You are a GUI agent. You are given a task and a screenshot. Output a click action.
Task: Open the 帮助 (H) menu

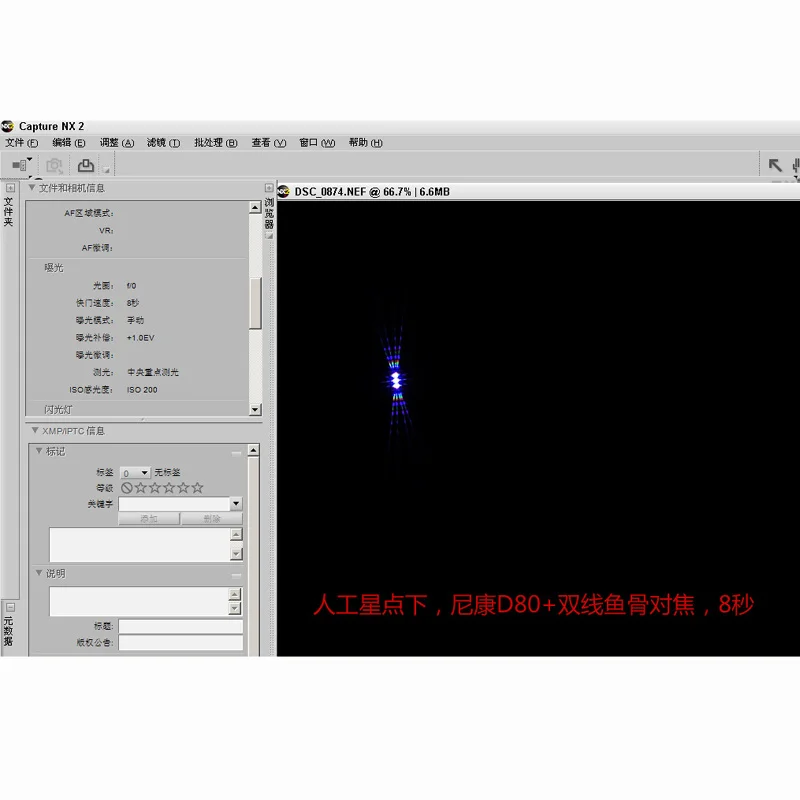tap(366, 143)
